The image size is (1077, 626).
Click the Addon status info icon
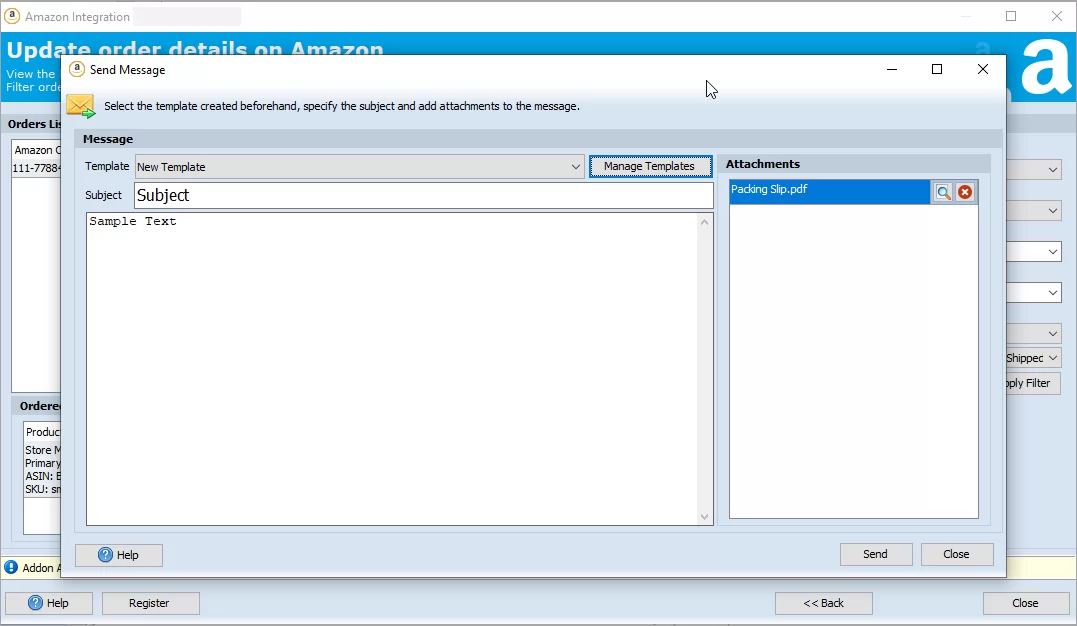pyautogui.click(x=10, y=567)
